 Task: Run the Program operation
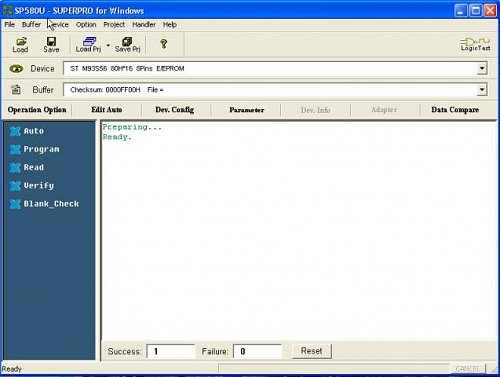pos(41,149)
